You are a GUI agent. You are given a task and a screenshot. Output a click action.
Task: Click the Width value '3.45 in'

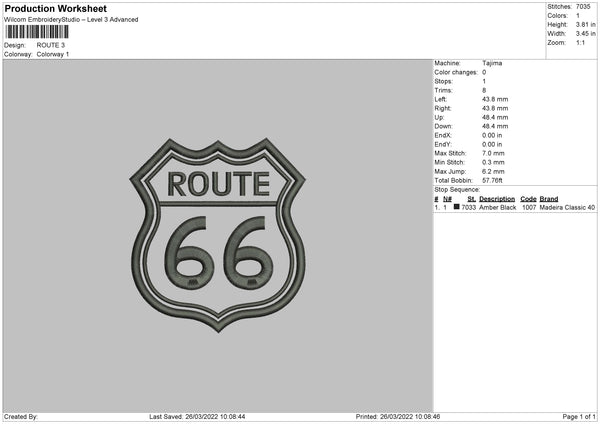click(585, 34)
